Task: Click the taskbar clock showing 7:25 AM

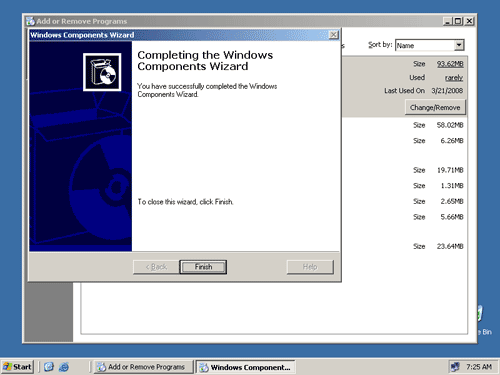Action: [x=479, y=367]
